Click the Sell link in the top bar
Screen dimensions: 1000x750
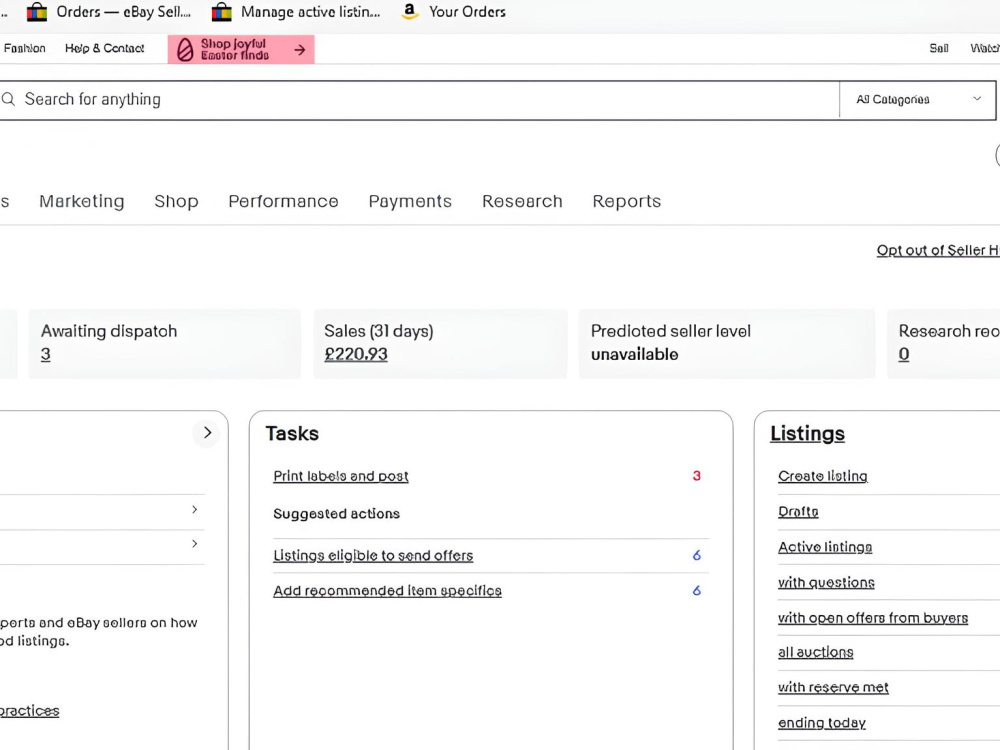[939, 48]
